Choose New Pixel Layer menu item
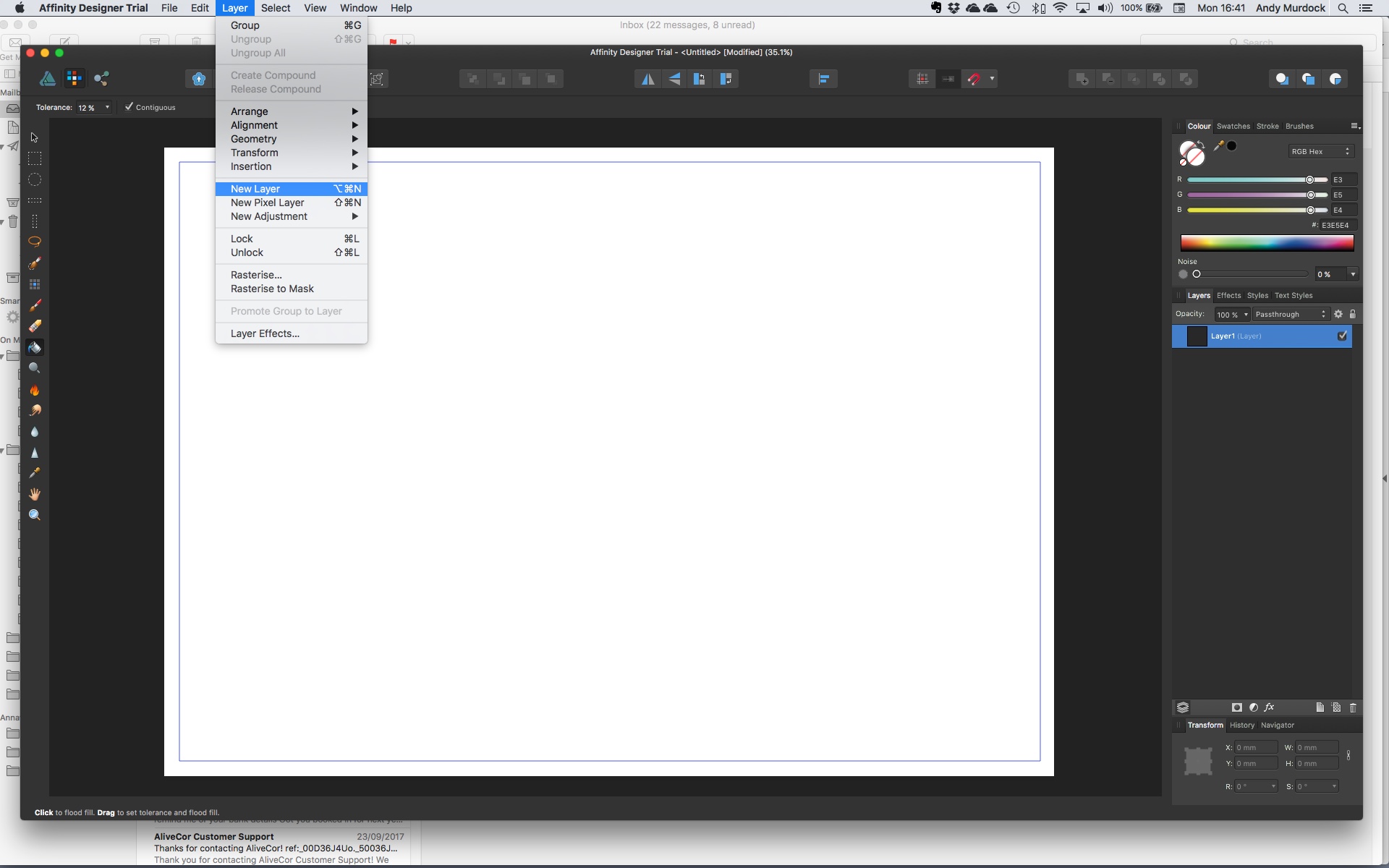This screenshot has width=1389, height=868. (292, 203)
